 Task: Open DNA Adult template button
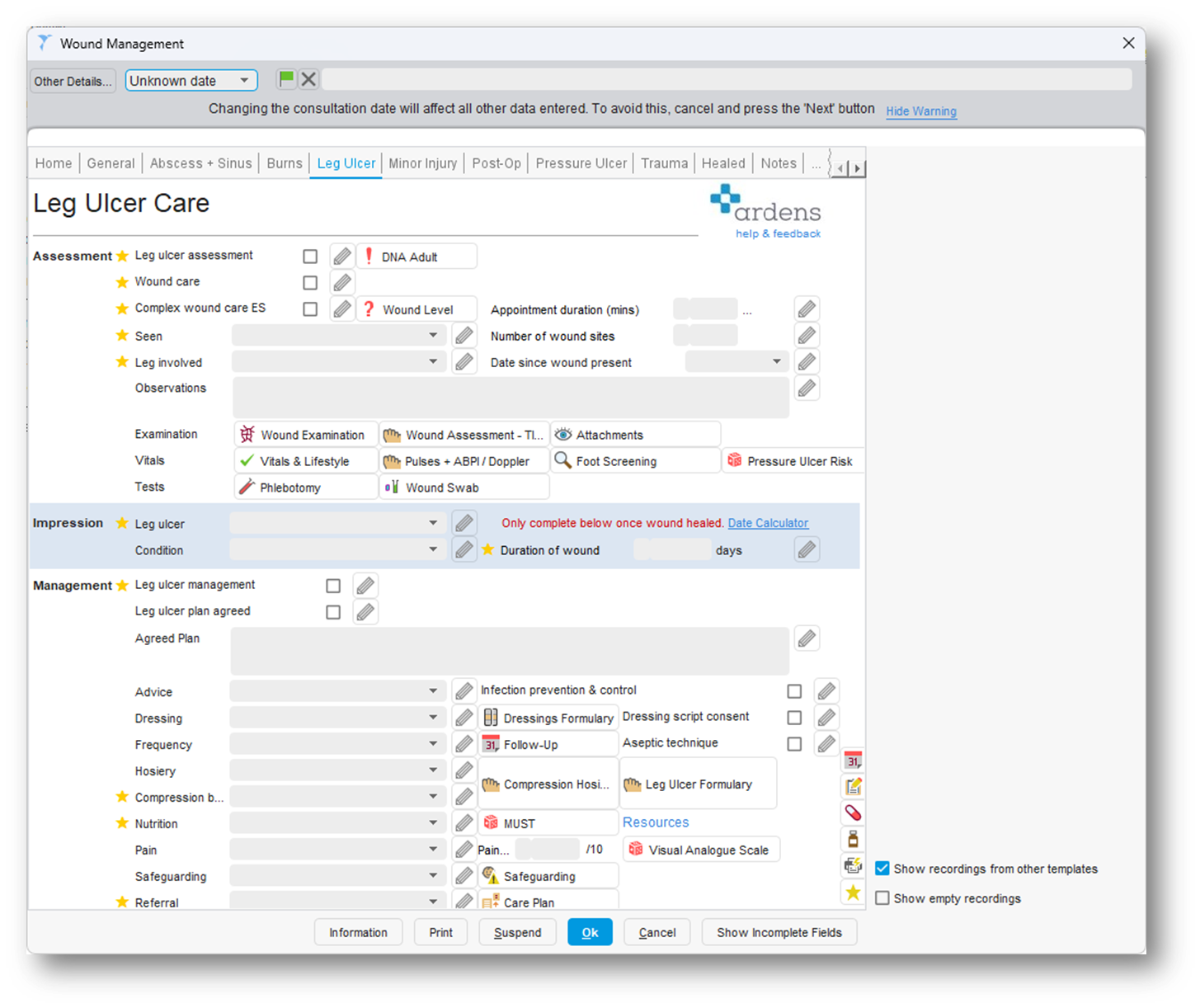tap(417, 257)
